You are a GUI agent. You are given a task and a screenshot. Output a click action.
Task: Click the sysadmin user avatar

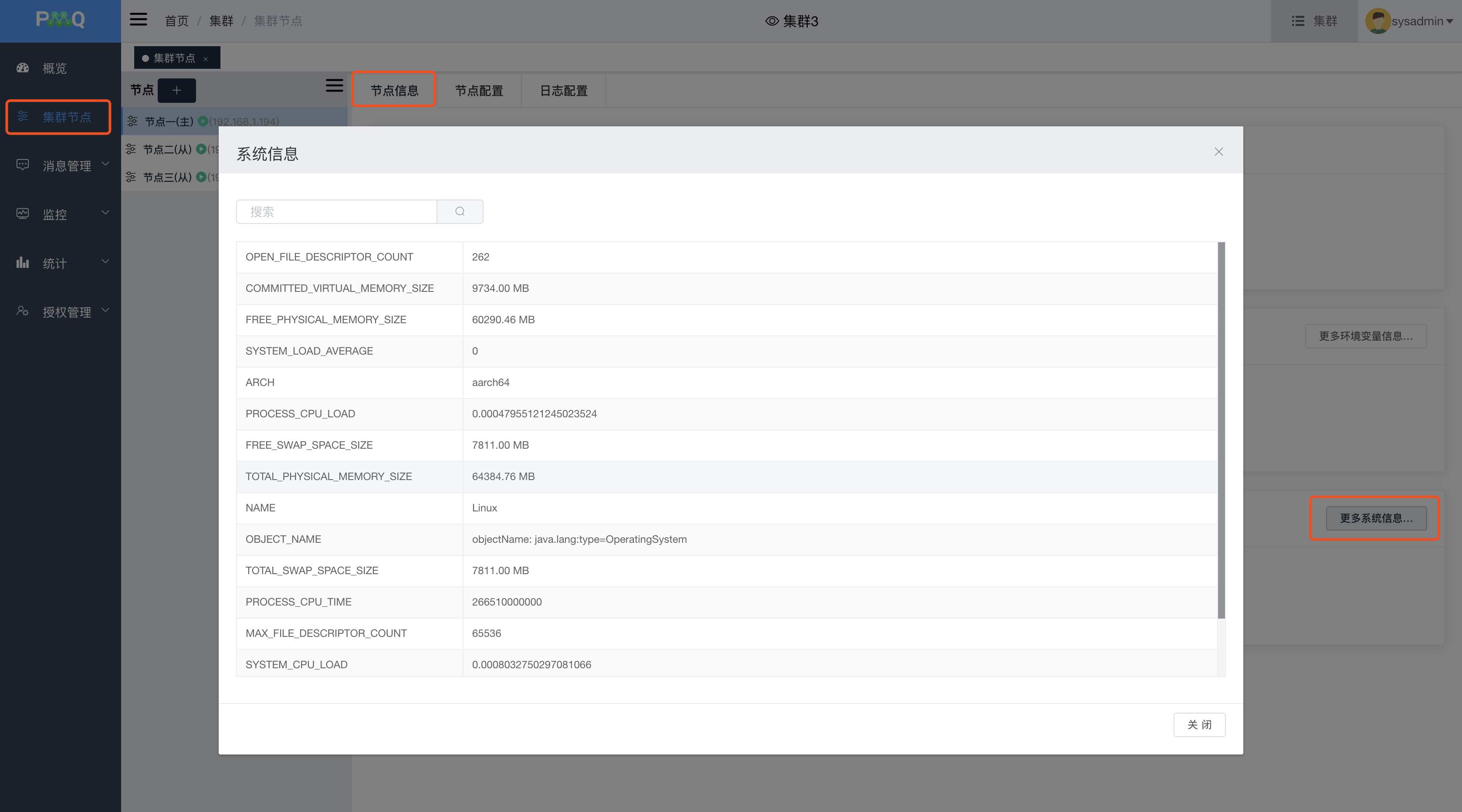click(x=1377, y=21)
